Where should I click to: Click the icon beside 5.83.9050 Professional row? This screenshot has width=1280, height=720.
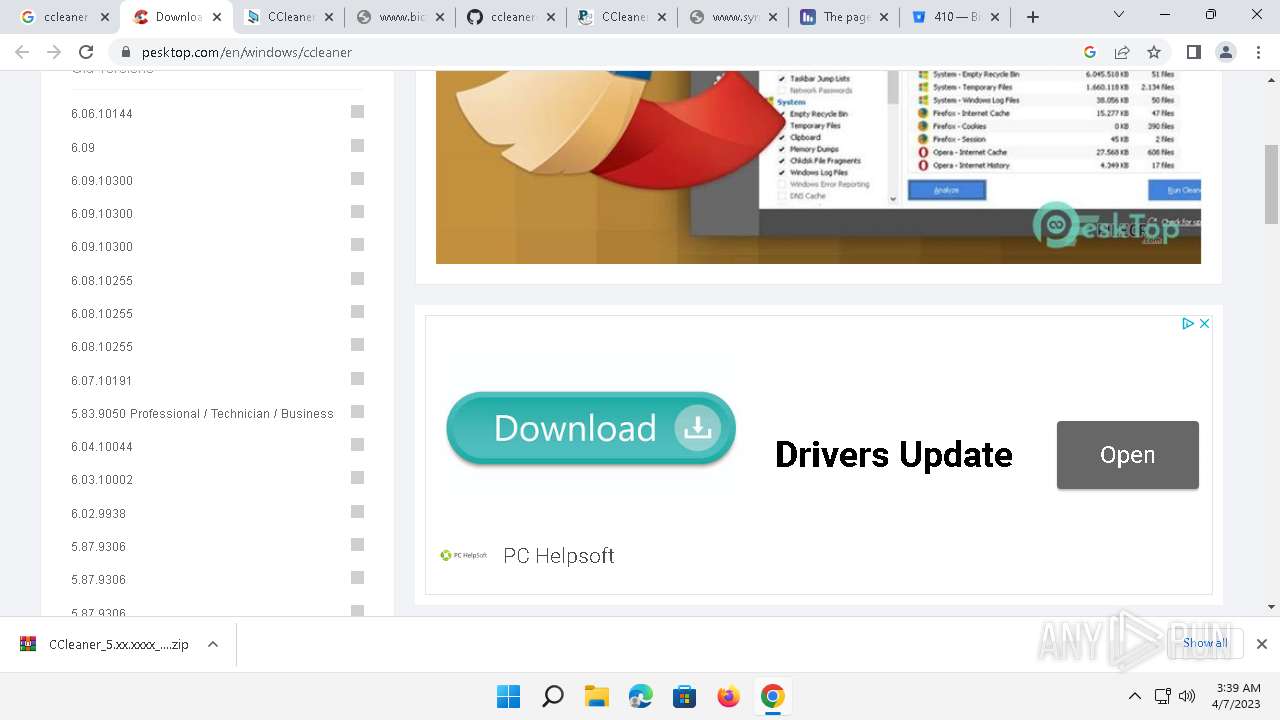pyautogui.click(x=357, y=412)
